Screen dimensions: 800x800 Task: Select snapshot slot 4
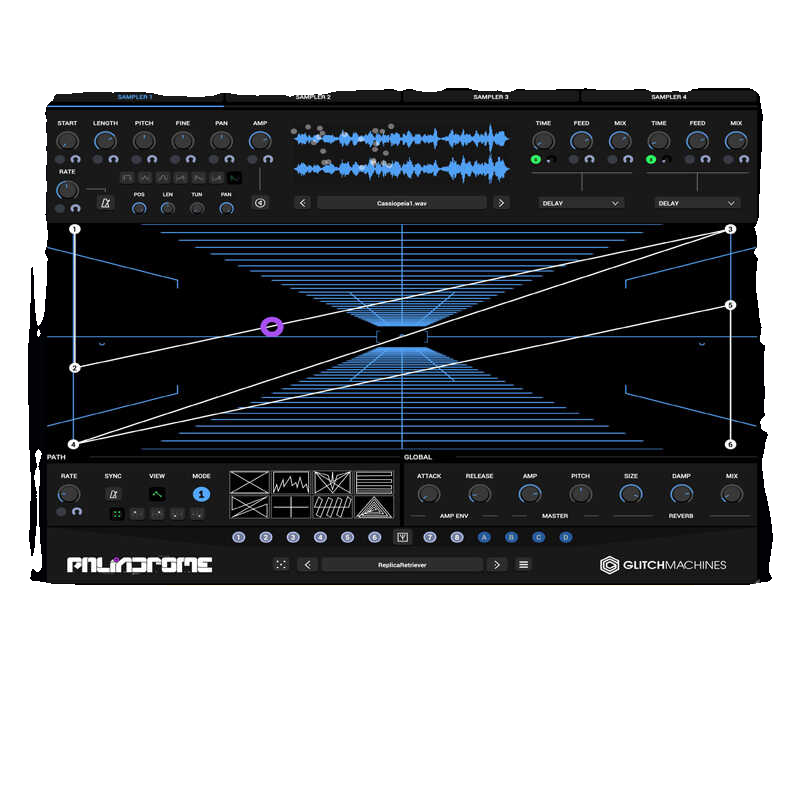pos(320,537)
